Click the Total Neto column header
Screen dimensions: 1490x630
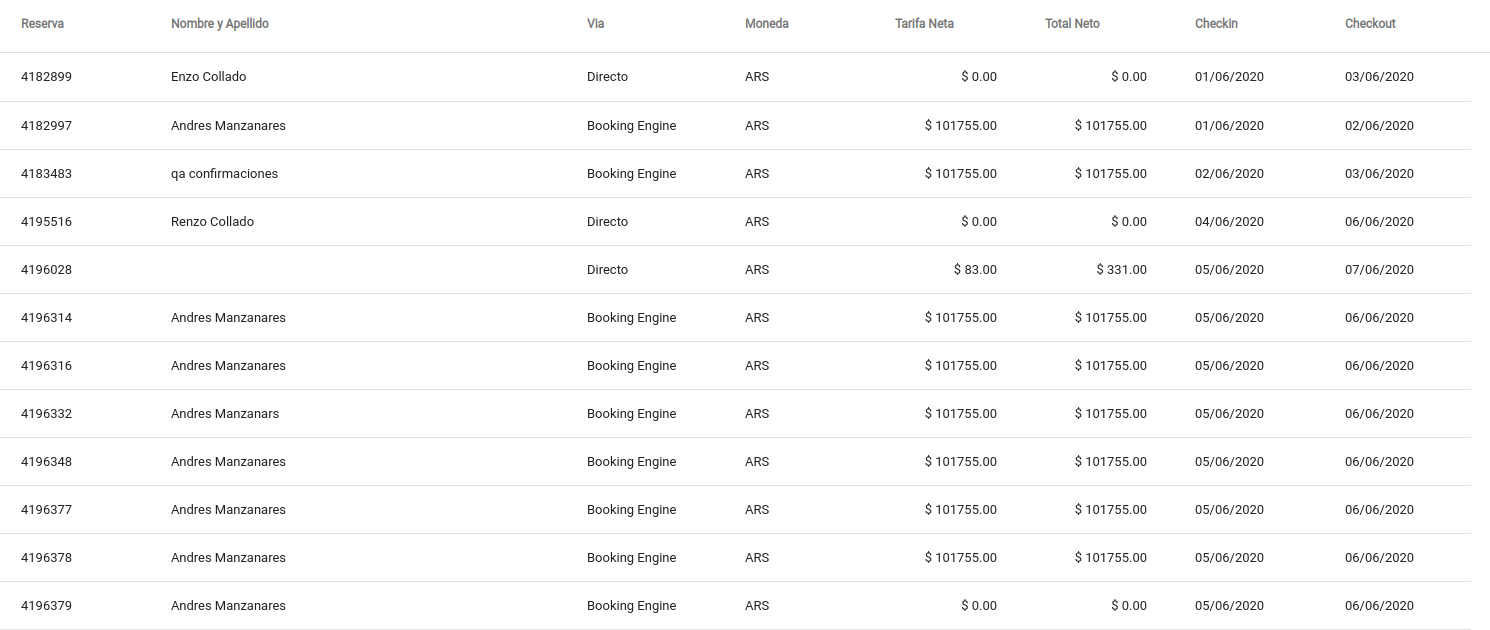(x=1072, y=24)
